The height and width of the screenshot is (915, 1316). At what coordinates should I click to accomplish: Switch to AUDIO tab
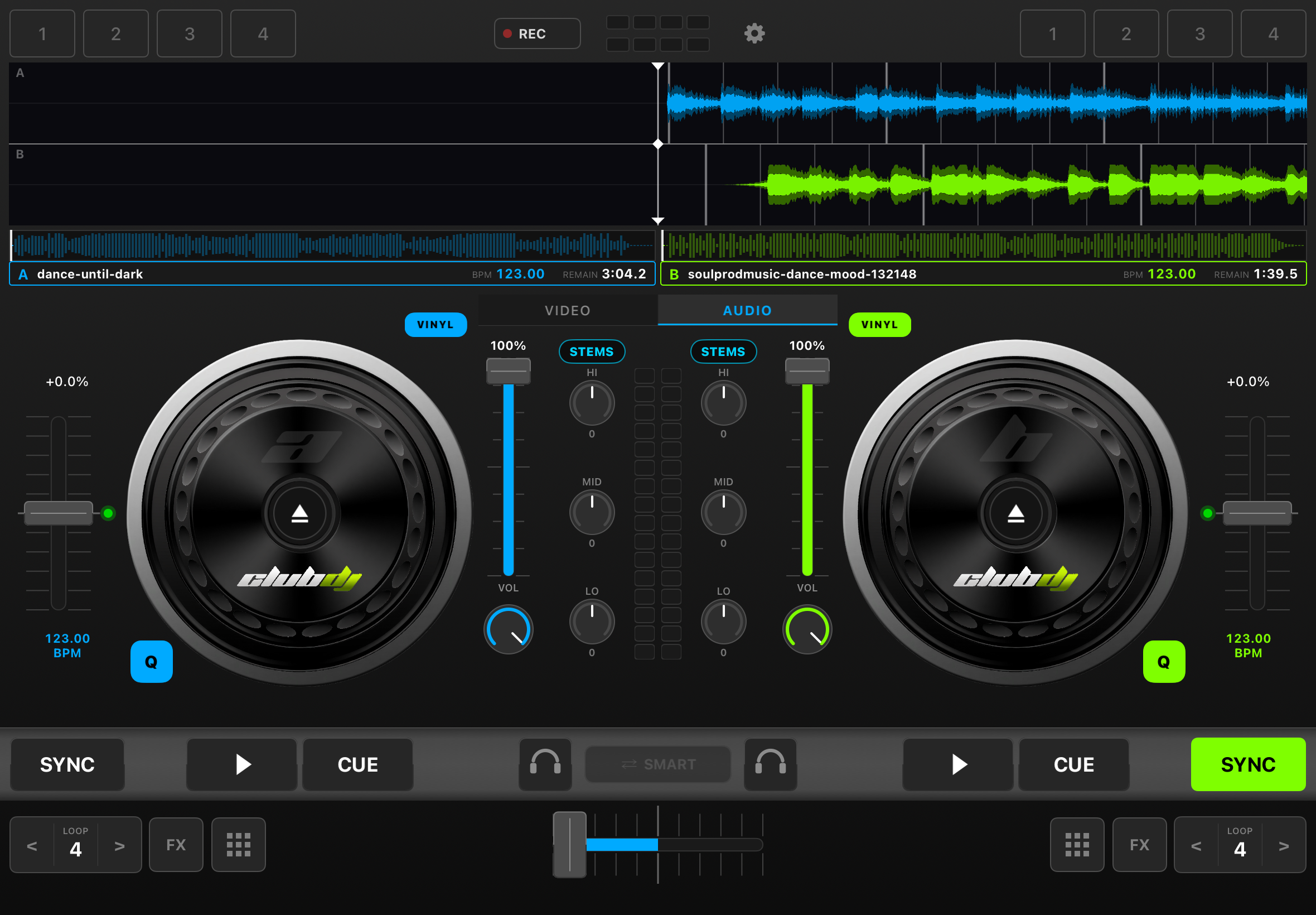pyautogui.click(x=747, y=310)
